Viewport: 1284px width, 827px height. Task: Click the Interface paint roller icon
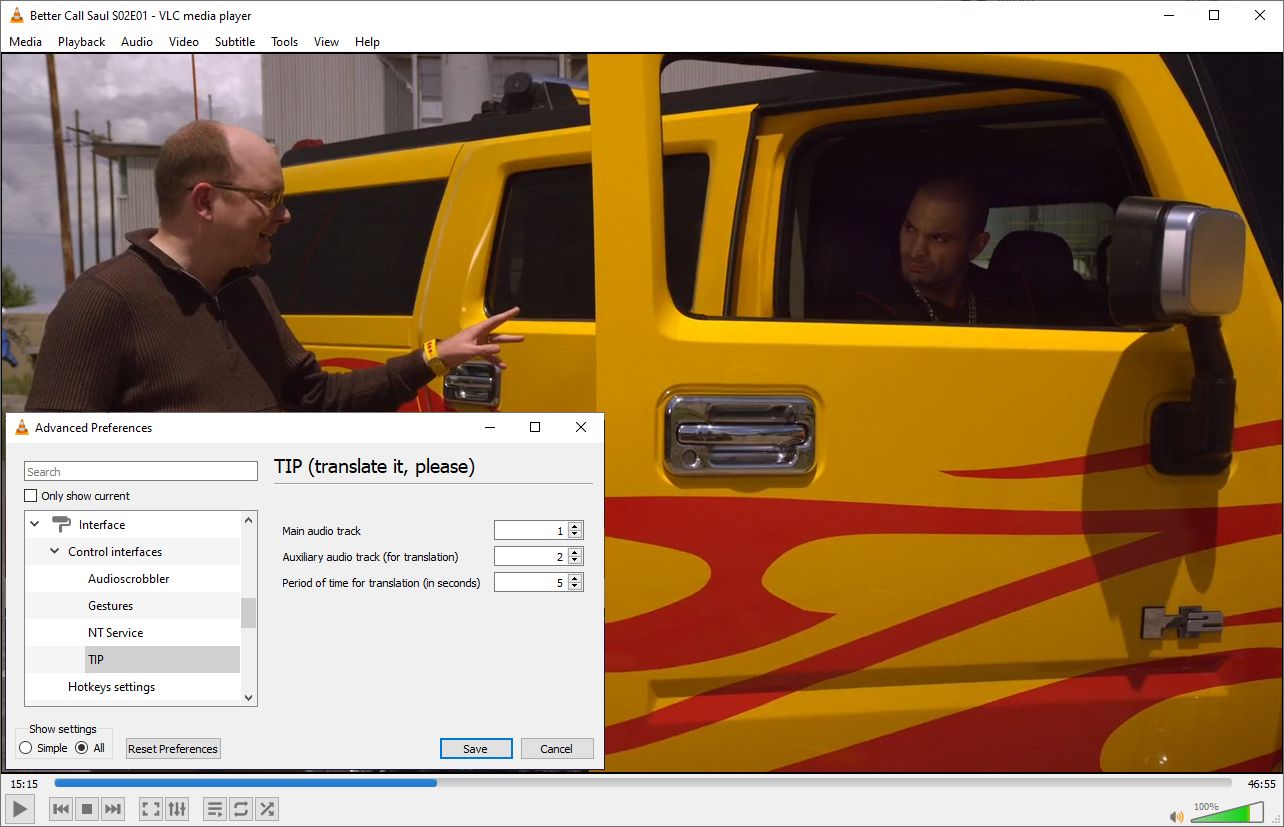[61, 524]
